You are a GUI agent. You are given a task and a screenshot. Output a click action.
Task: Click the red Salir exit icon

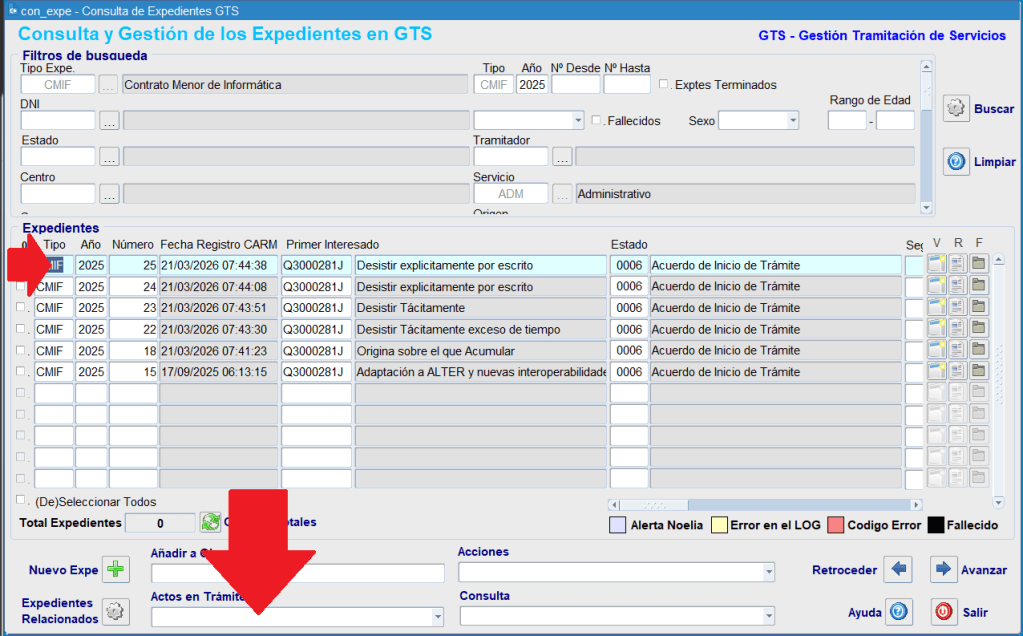pos(943,611)
